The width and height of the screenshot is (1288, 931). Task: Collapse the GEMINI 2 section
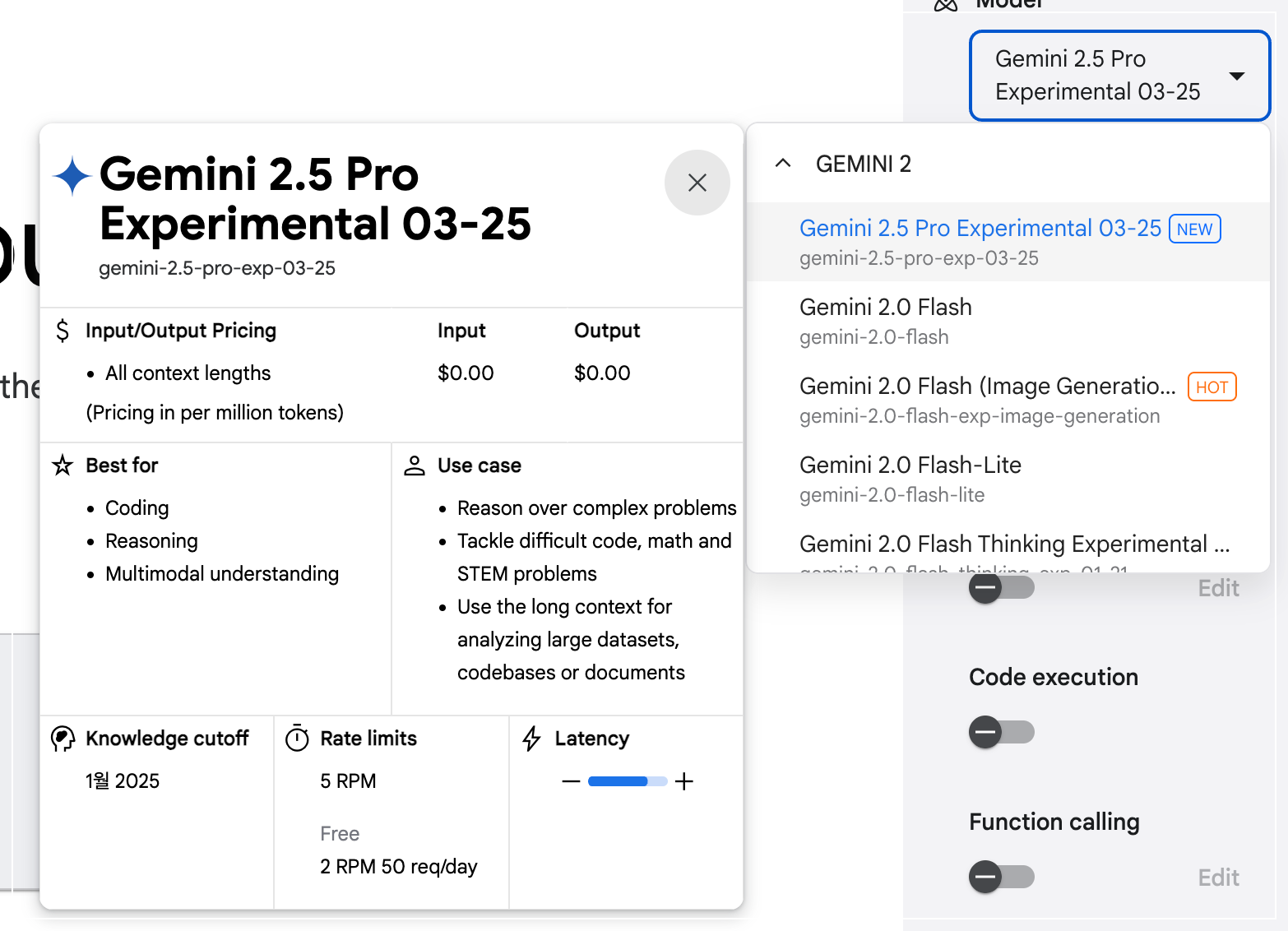782,163
